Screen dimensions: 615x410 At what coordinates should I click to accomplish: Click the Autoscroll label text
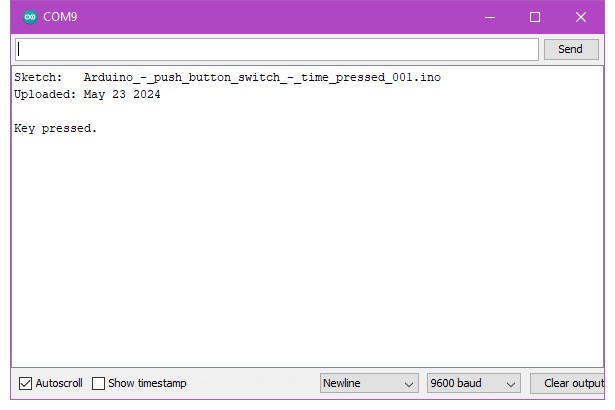59,383
